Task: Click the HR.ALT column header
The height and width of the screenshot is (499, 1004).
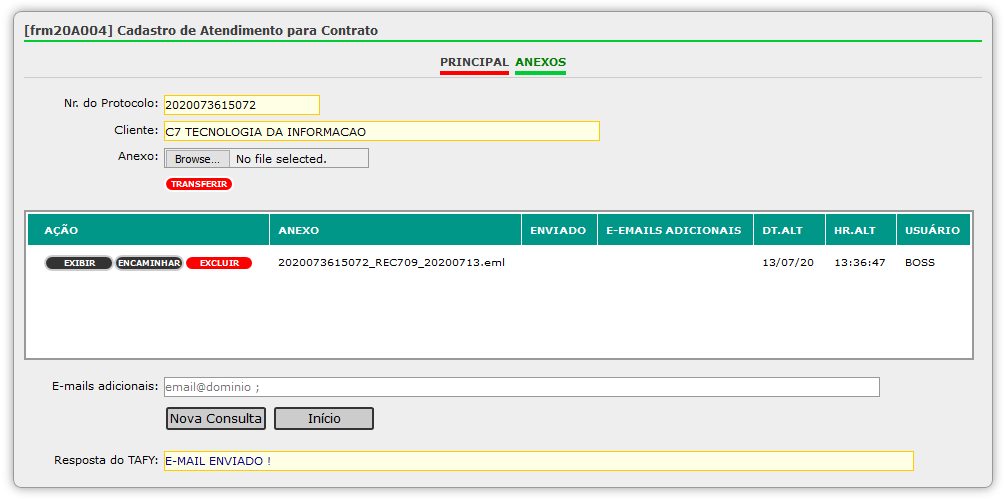Action: [x=861, y=230]
